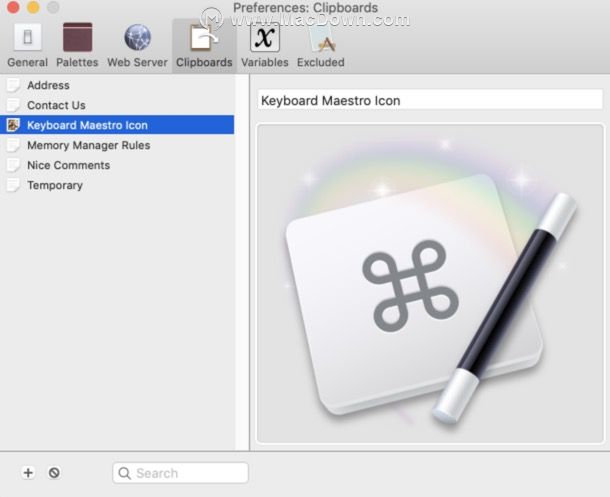This screenshot has width=610, height=497.
Task: Minimize the Preferences window with yellow button
Action: (x=33, y=7)
